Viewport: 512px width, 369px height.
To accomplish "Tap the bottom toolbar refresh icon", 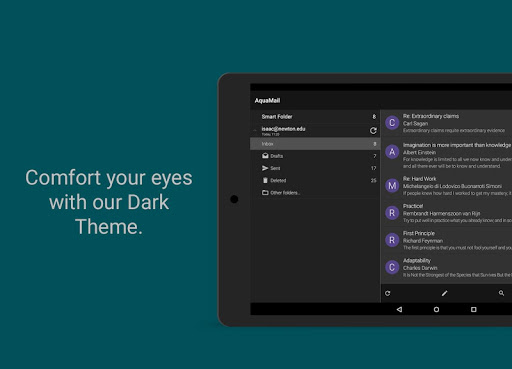I will coord(387,293).
